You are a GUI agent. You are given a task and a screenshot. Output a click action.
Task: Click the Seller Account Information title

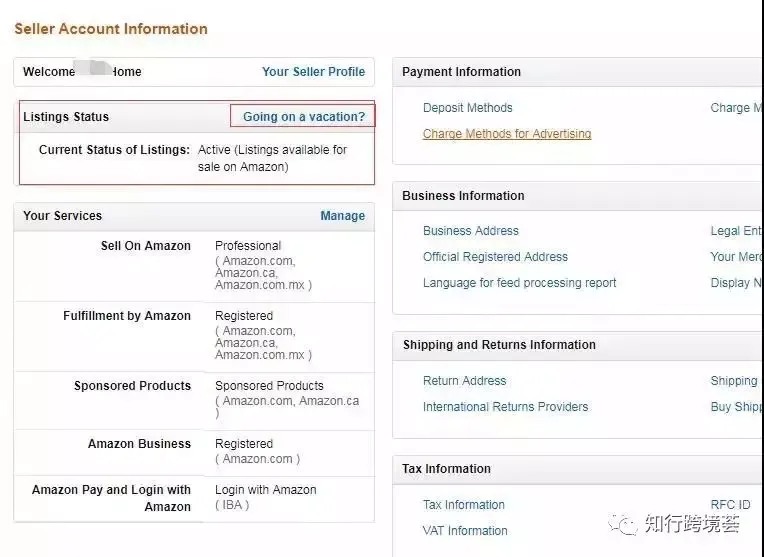(111, 29)
